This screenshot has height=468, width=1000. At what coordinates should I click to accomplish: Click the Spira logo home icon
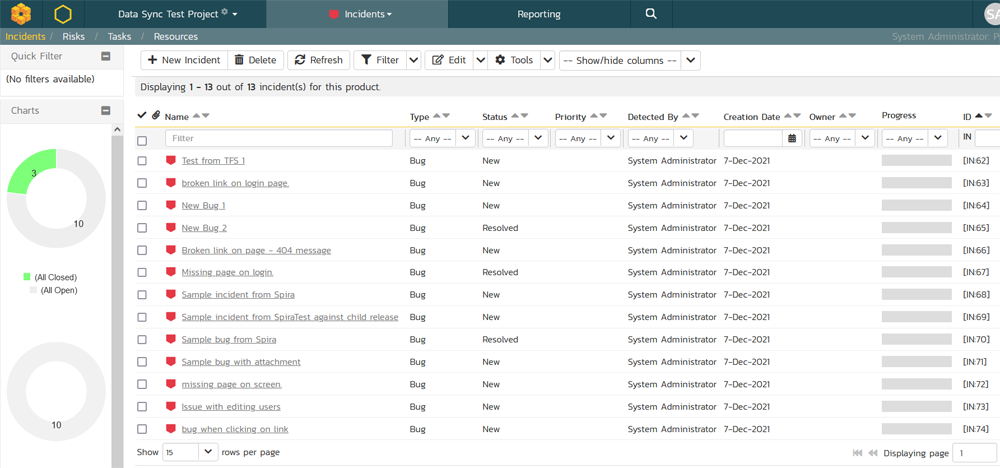tap(21, 14)
